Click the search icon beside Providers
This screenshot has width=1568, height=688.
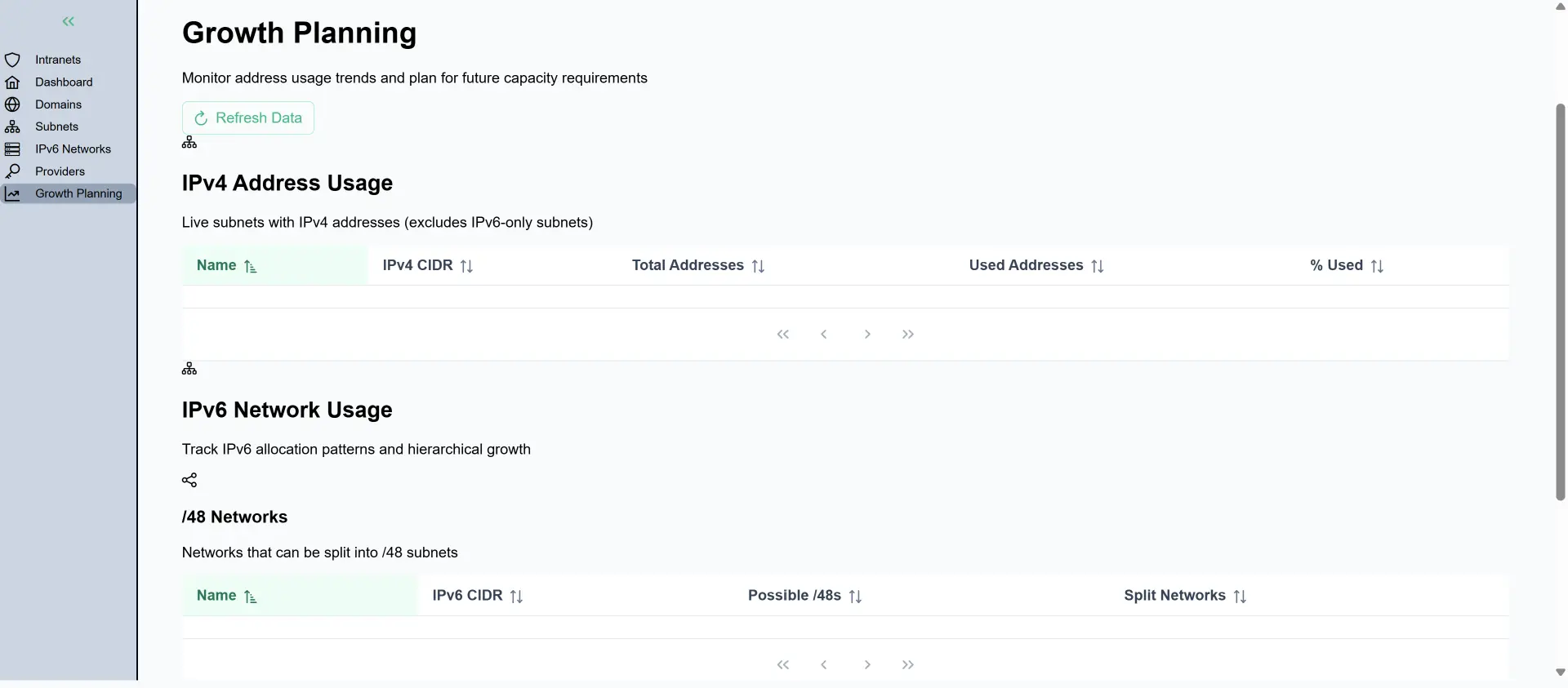click(12, 171)
